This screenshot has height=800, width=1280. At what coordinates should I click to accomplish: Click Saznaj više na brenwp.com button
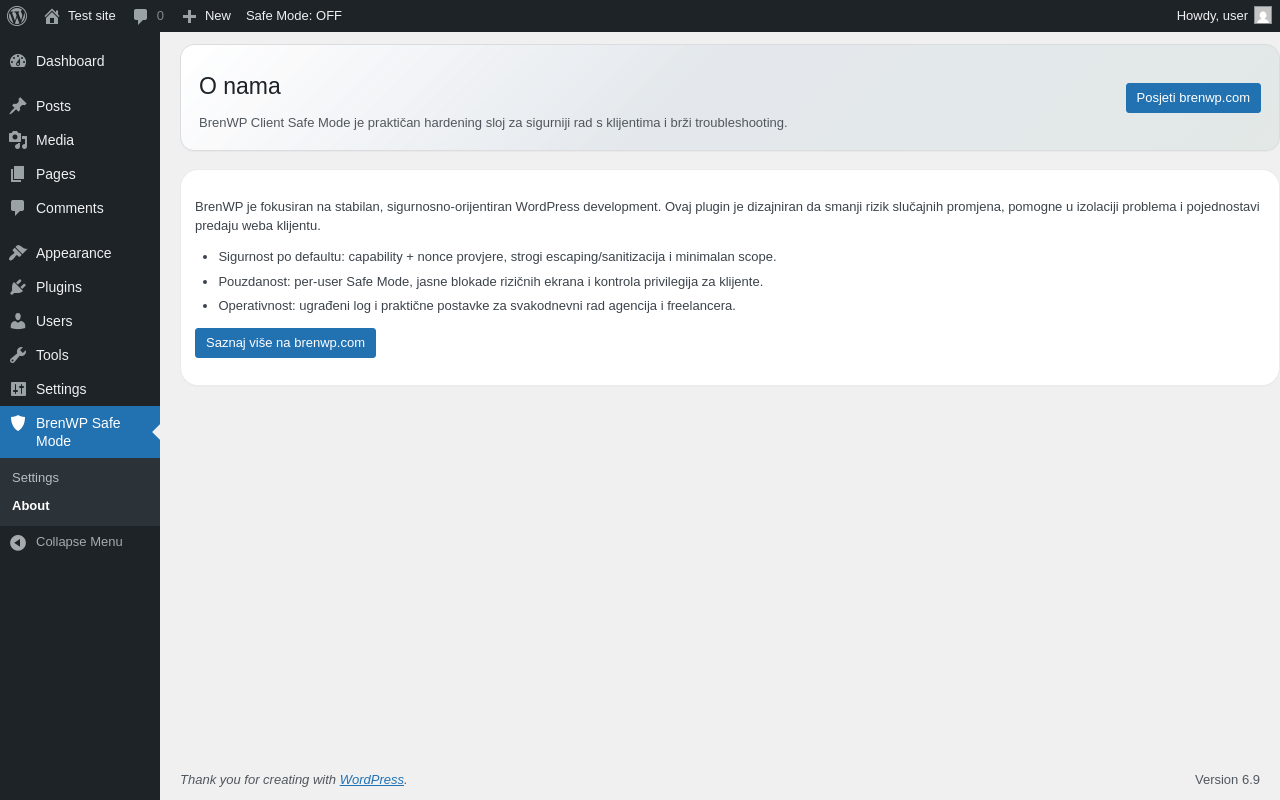(285, 343)
